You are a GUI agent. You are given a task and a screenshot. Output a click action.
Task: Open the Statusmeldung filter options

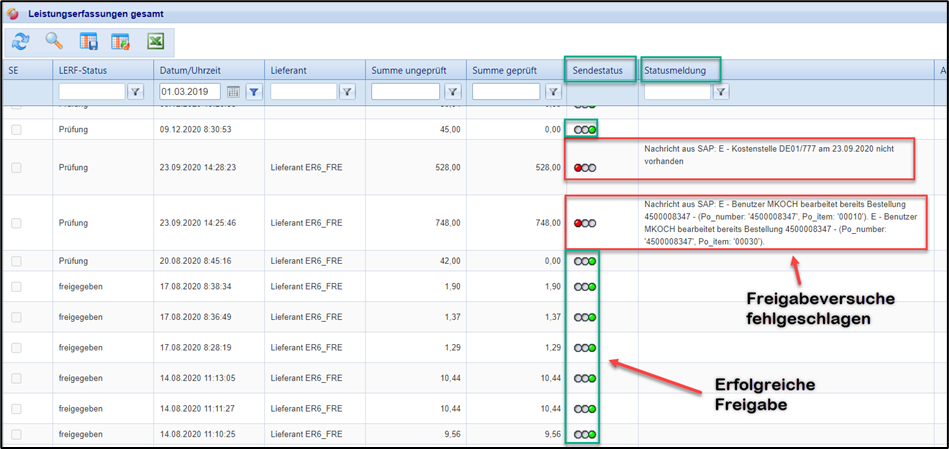point(720,92)
